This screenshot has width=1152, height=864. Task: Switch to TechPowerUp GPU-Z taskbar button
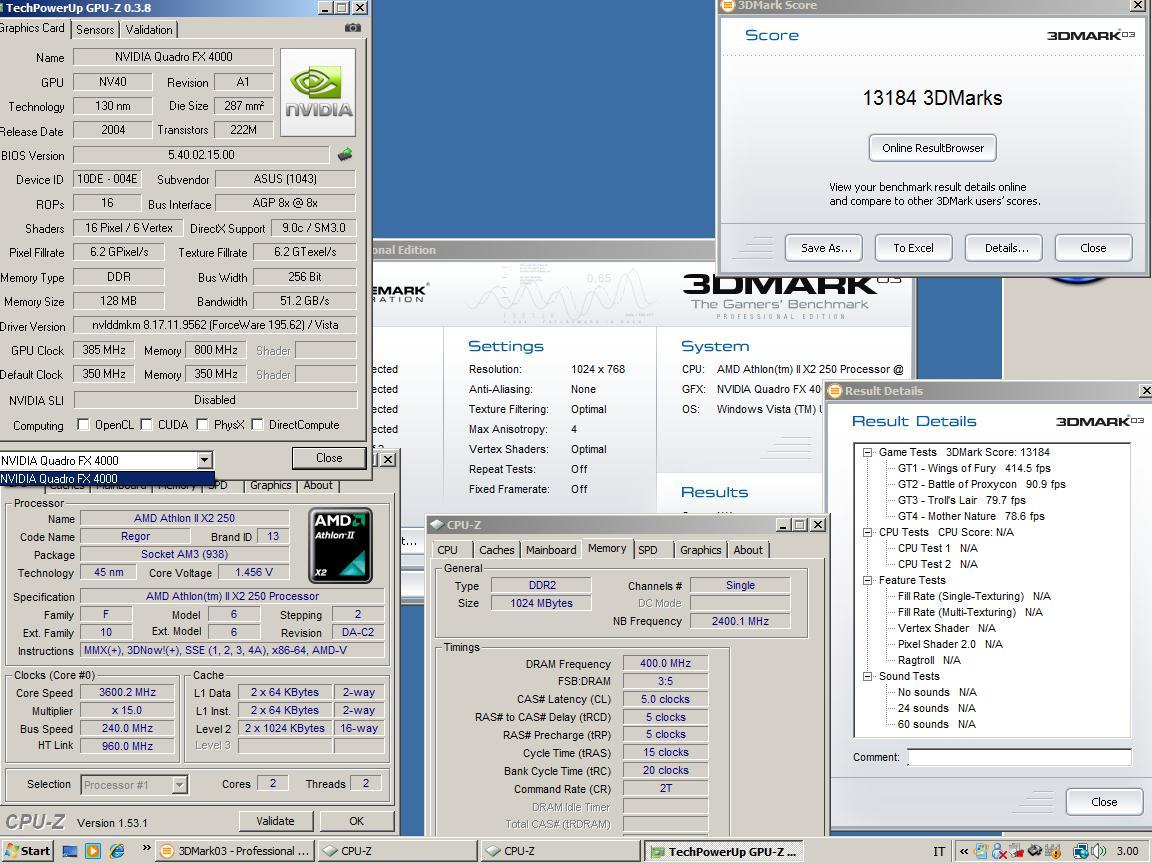[x=724, y=851]
